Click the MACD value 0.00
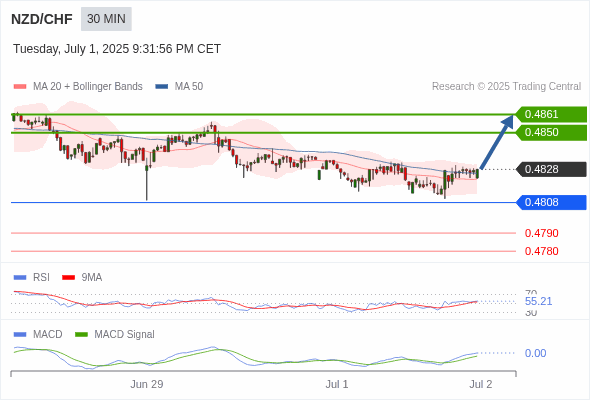Viewport: 590px width, 400px height. point(535,353)
